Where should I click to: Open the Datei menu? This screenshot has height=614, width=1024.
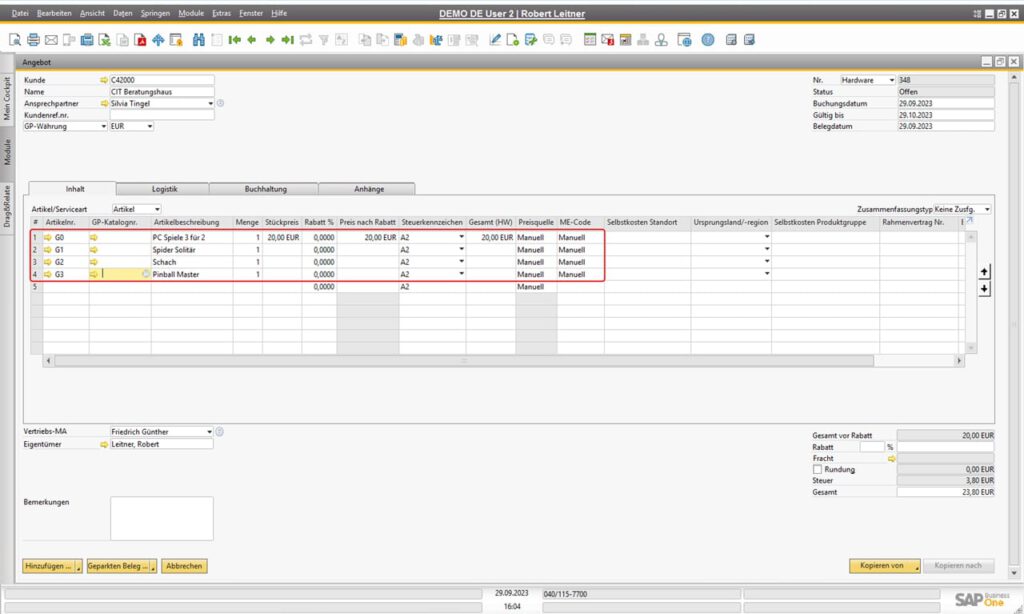tap(20, 13)
